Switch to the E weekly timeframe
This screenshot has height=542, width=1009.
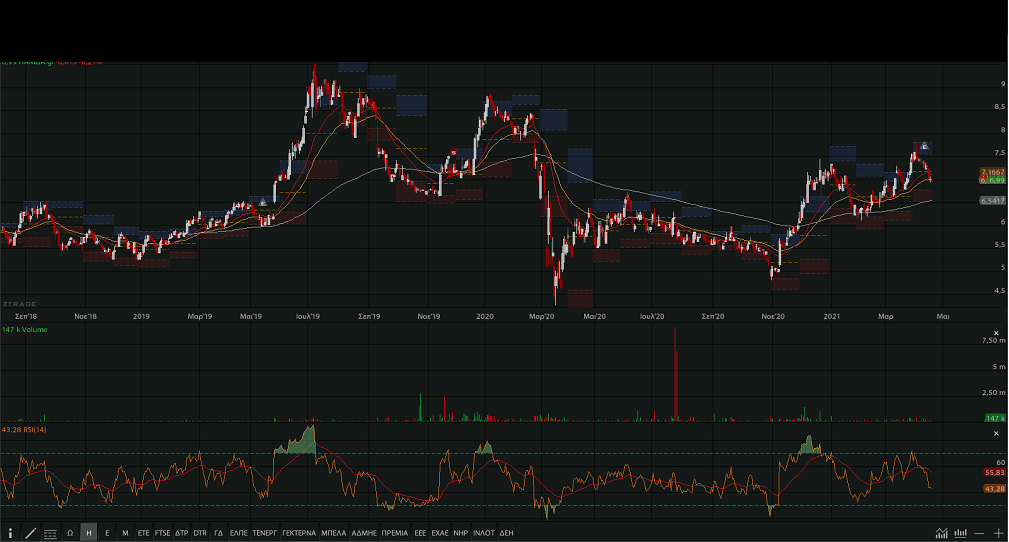click(x=107, y=533)
